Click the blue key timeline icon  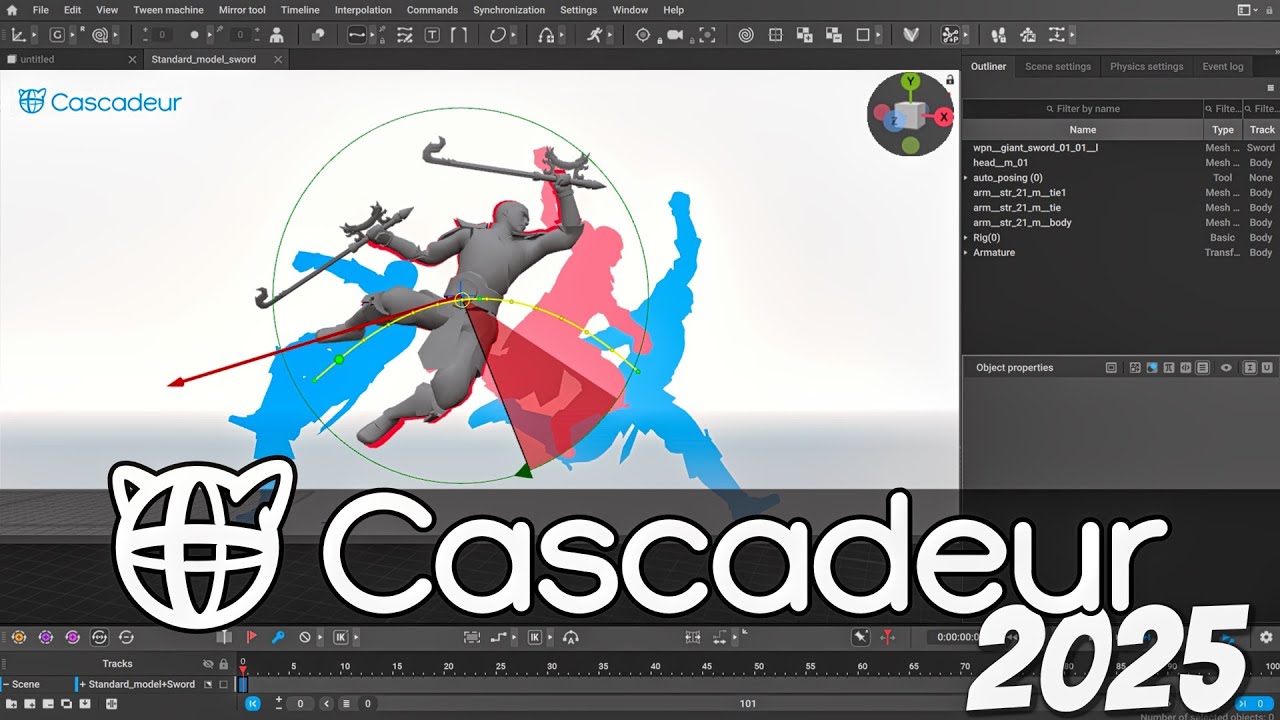tap(278, 637)
